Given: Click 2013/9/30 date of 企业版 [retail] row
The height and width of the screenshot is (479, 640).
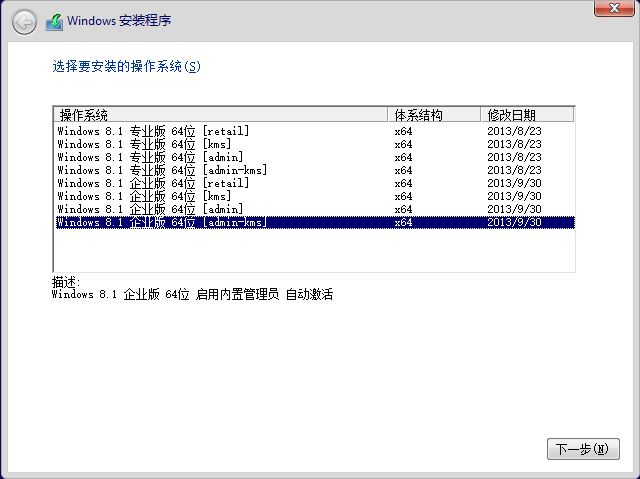Looking at the screenshot, I should 514,183.
